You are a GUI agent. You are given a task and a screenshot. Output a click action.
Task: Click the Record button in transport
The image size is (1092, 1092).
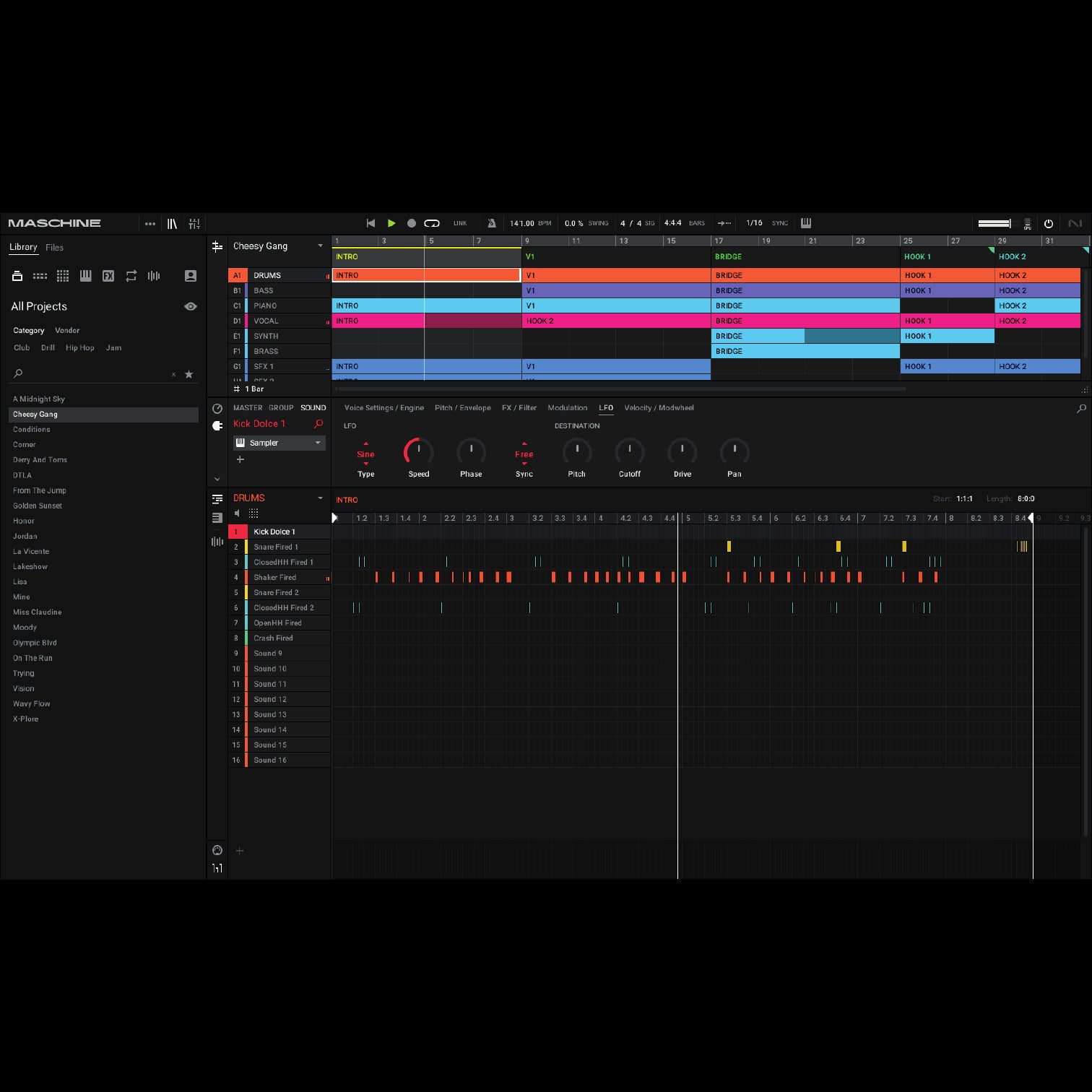pyautogui.click(x=412, y=223)
